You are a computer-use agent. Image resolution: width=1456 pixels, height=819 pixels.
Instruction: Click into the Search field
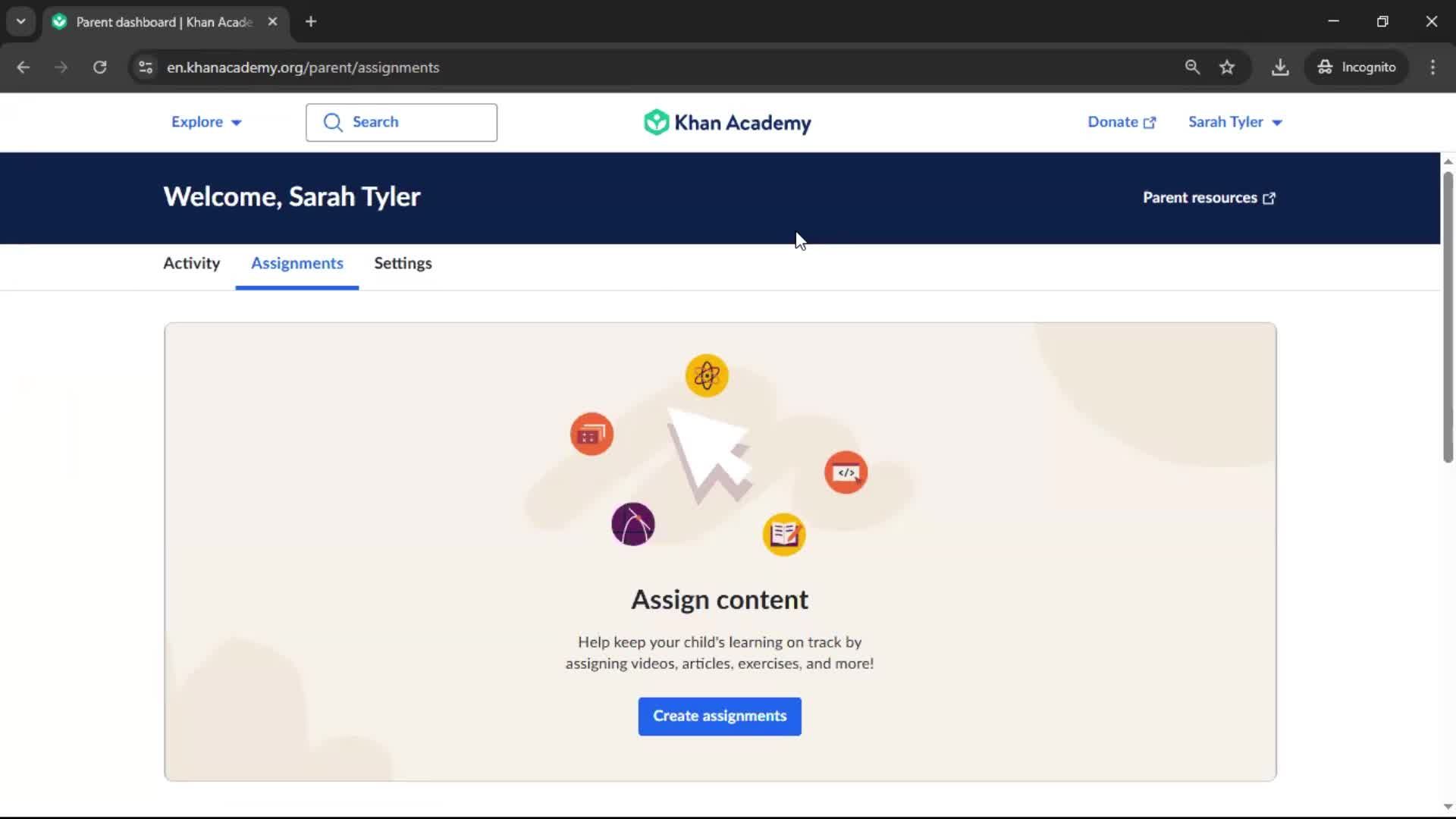coord(401,122)
